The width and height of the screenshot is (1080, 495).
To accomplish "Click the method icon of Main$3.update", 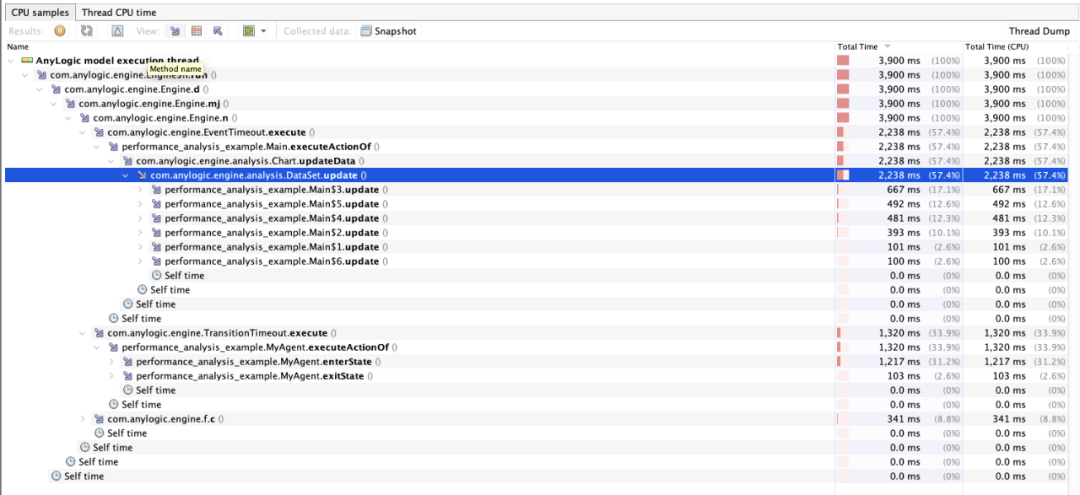I will coord(156,189).
